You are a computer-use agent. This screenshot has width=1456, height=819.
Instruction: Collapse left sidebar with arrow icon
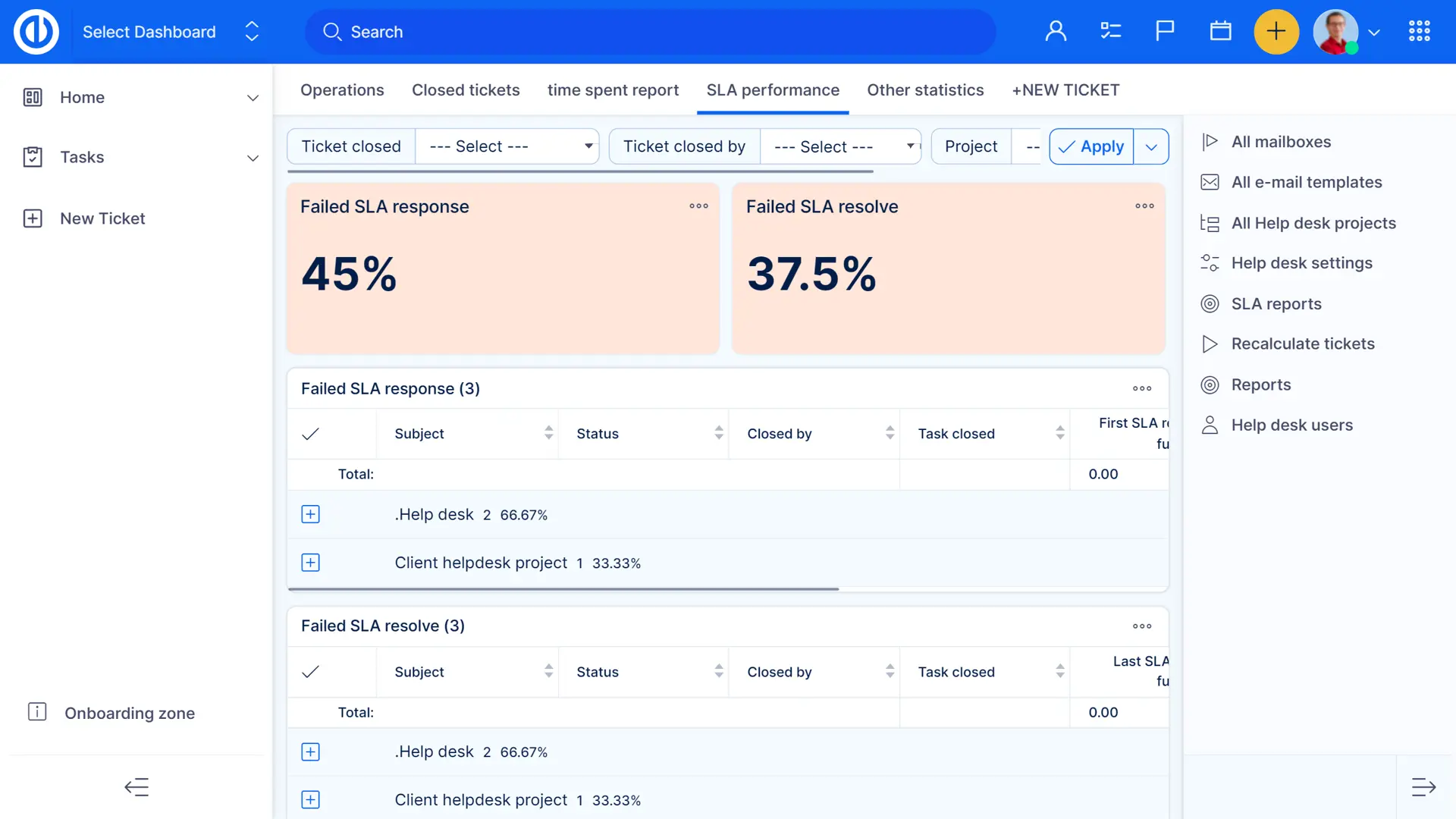pos(136,787)
